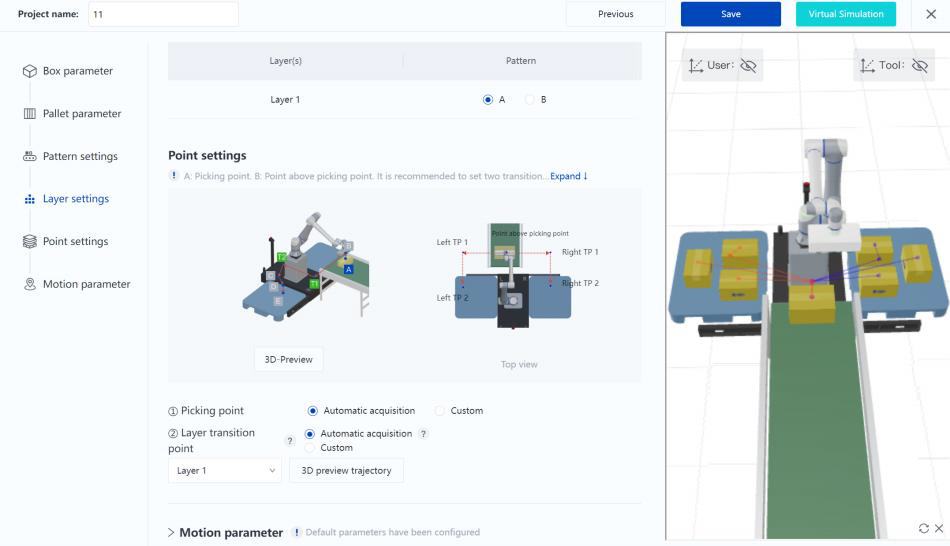Click the Pattern settings icon
The width and height of the screenshot is (950, 546).
[x=30, y=157]
